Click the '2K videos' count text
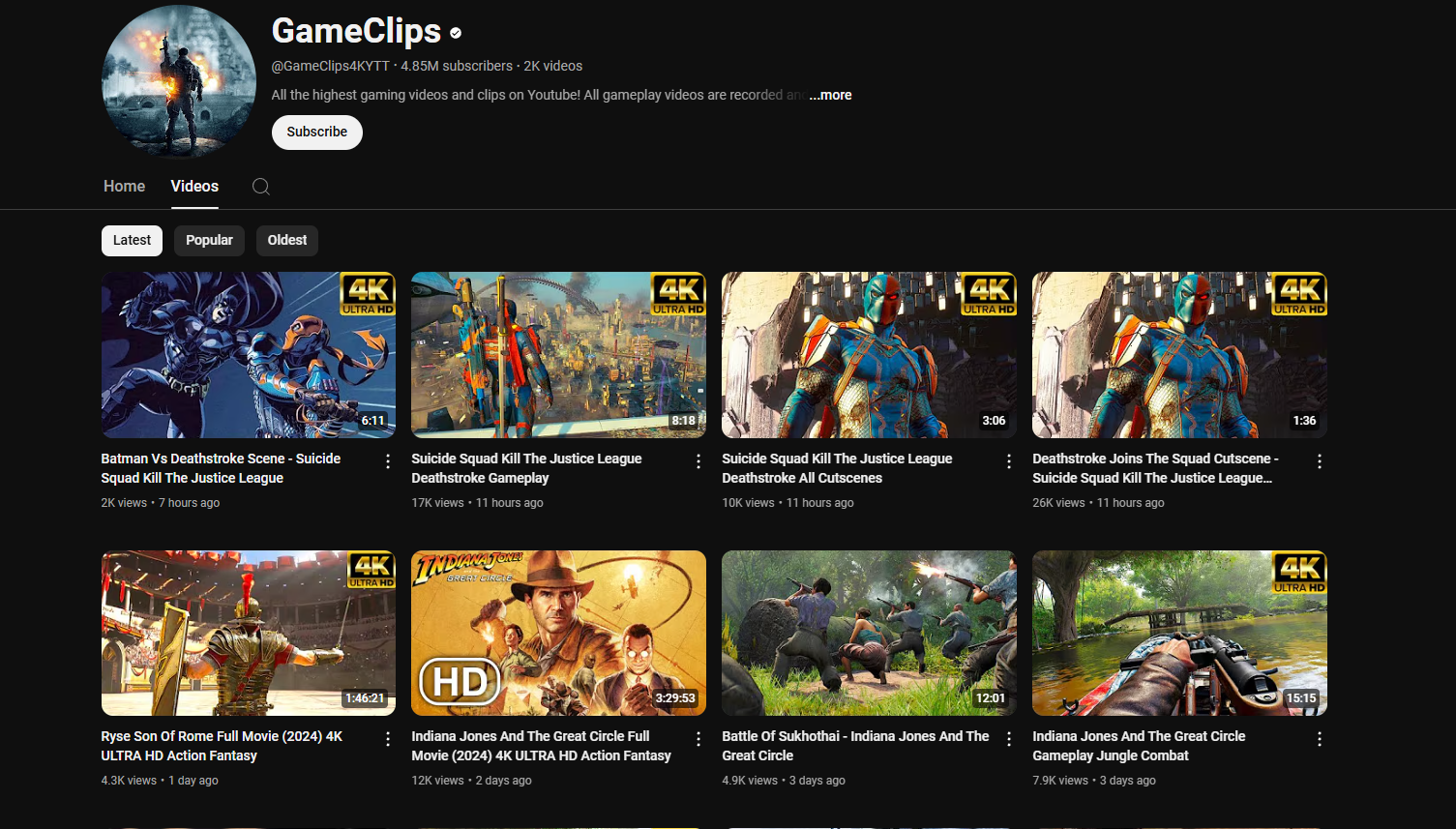The width and height of the screenshot is (1456, 829). (x=553, y=66)
